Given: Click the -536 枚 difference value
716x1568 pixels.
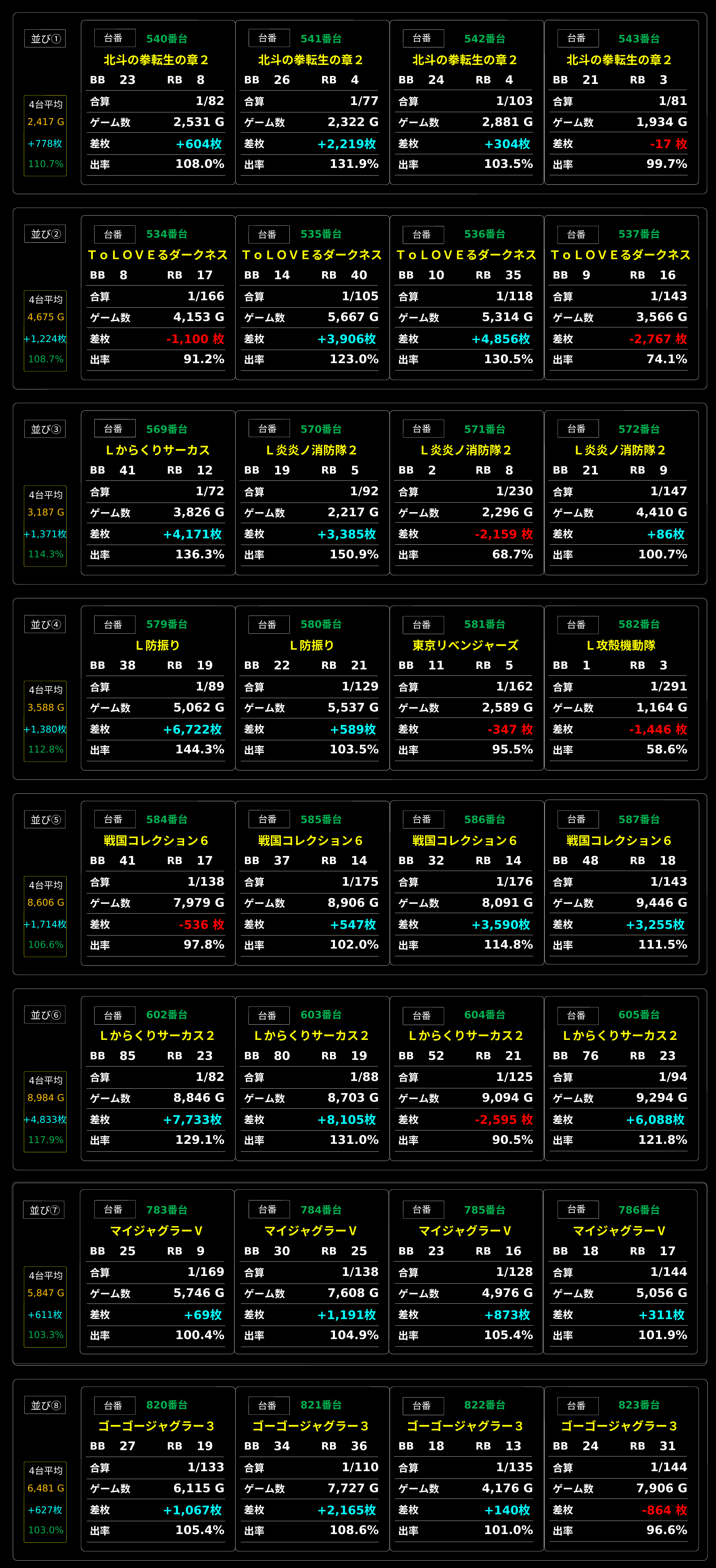Looking at the screenshot, I should point(202,925).
